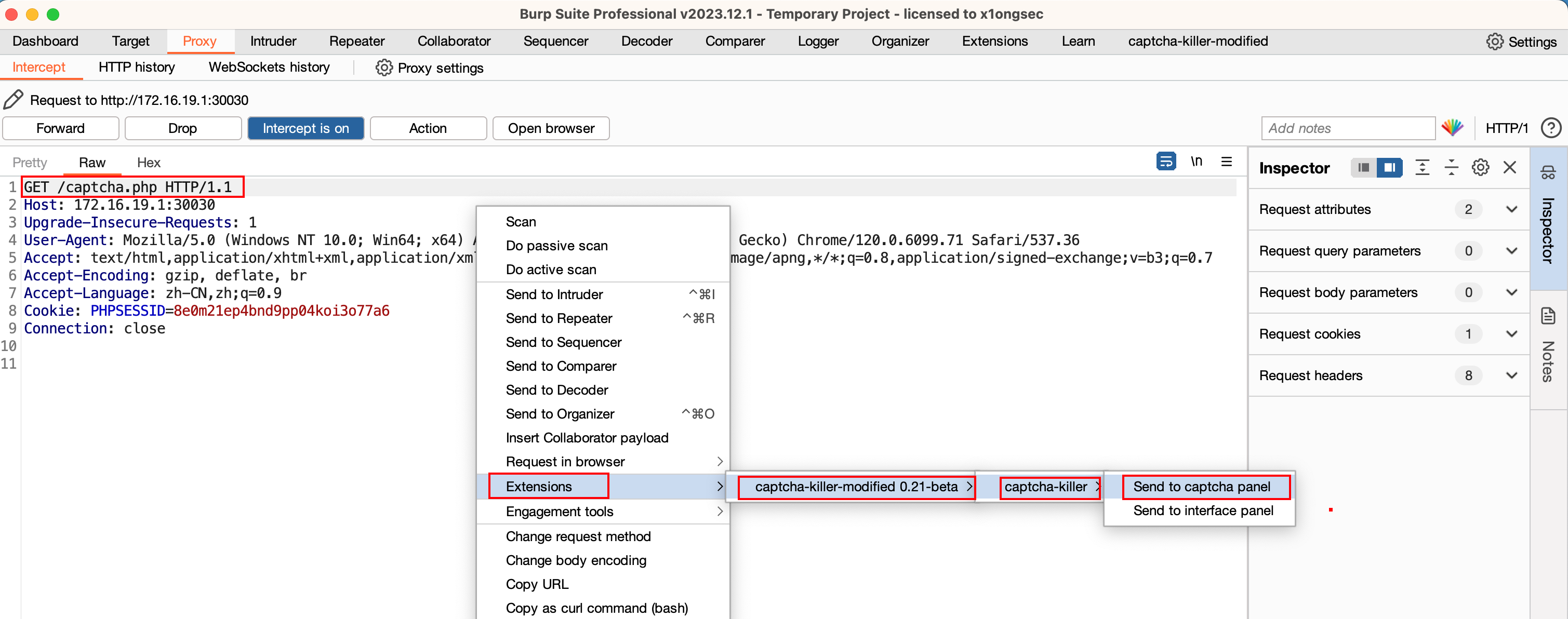1568x619 pixels.
Task: Click the Forward request button
Action: pos(61,128)
